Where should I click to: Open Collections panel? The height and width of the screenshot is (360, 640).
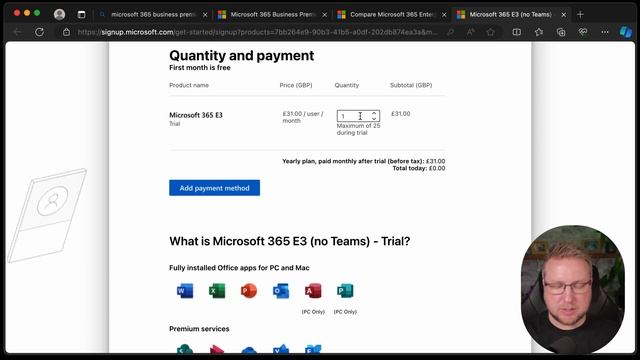click(561, 32)
